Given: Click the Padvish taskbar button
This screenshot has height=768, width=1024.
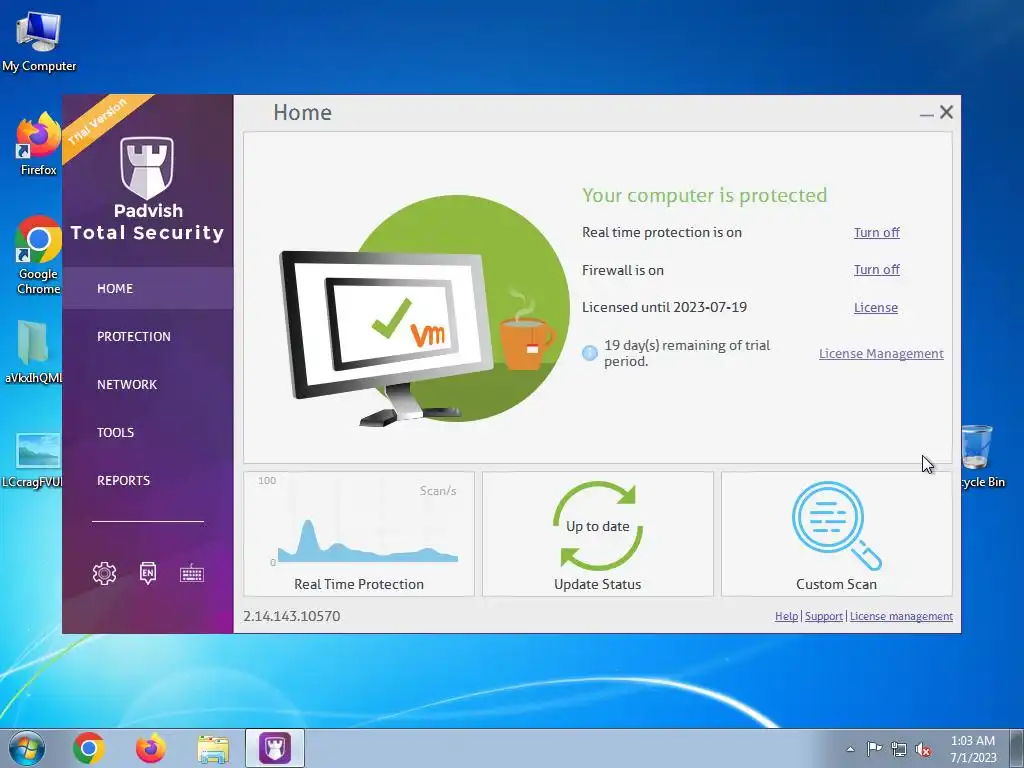Looking at the screenshot, I should [x=275, y=748].
